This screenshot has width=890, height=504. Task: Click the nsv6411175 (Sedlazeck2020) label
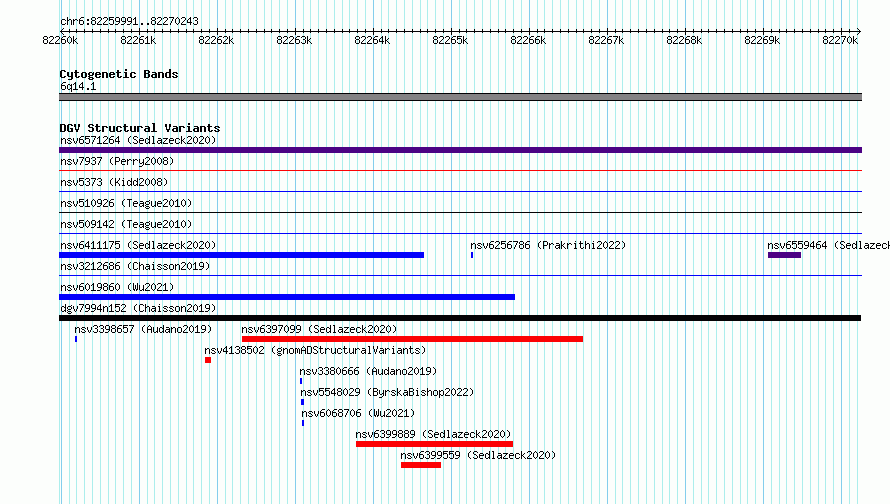138,245
